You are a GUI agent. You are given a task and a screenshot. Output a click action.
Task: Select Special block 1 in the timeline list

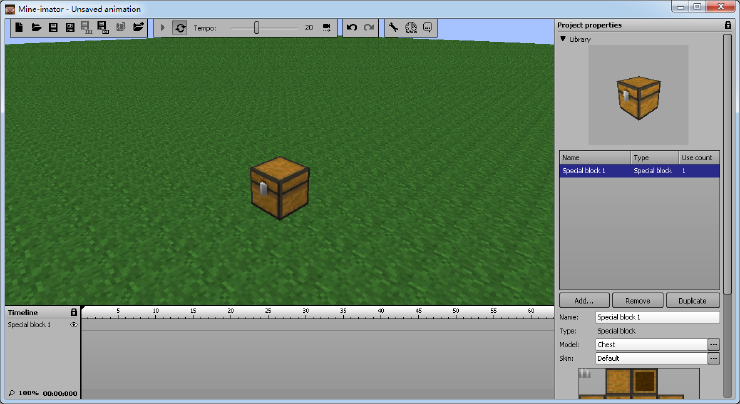29,325
